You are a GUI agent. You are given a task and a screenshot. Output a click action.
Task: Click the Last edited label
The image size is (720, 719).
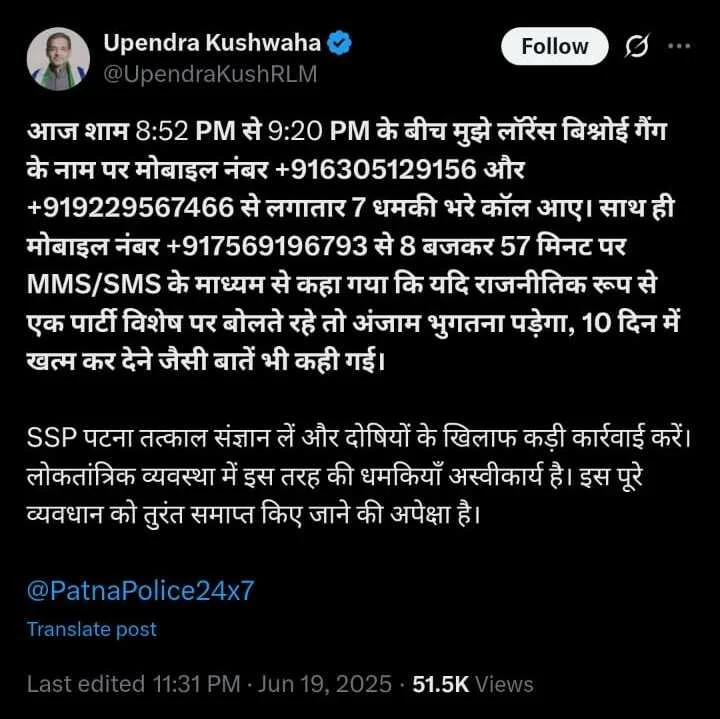(86, 684)
